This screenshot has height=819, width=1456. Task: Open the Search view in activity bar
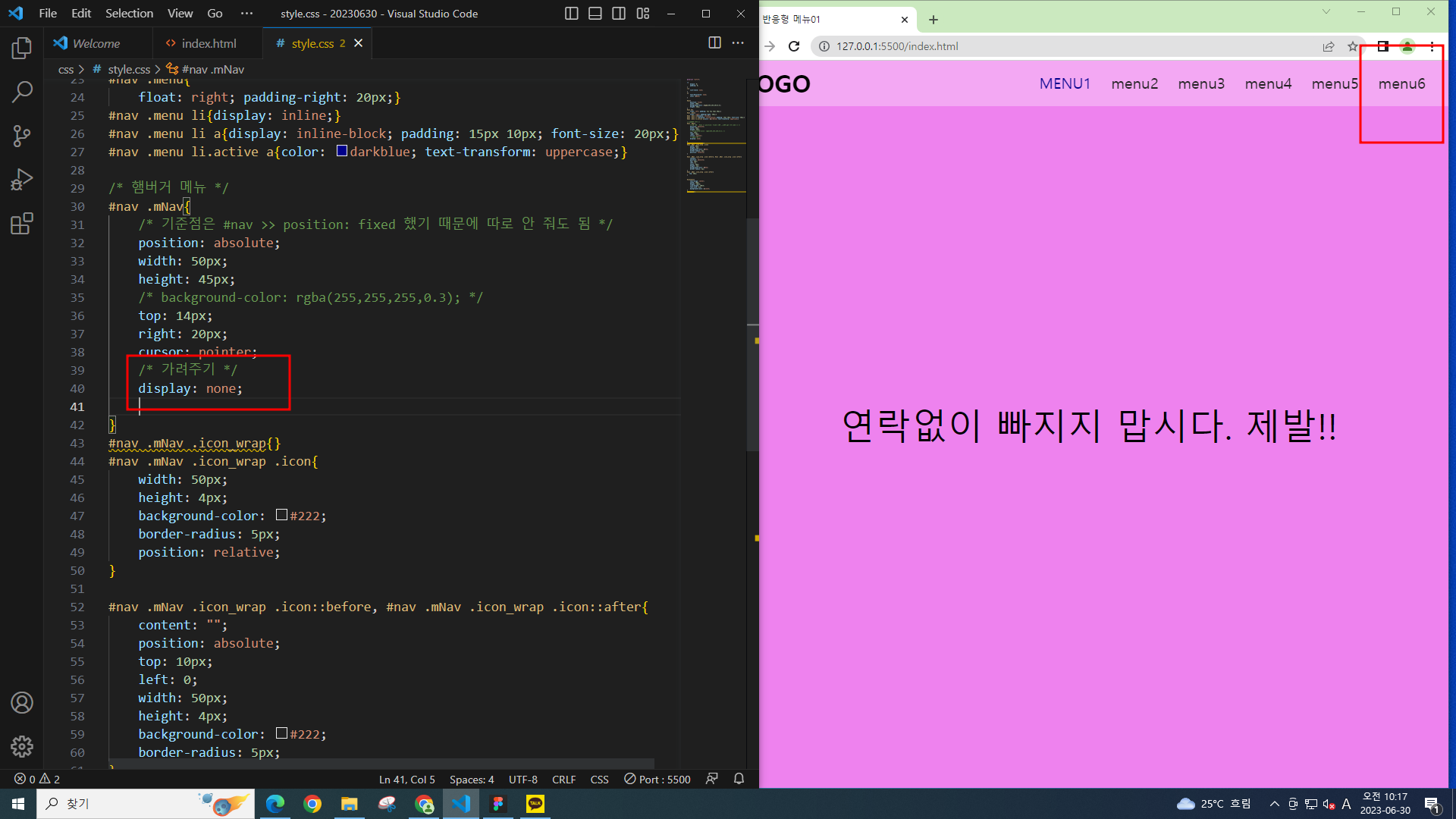(x=22, y=93)
